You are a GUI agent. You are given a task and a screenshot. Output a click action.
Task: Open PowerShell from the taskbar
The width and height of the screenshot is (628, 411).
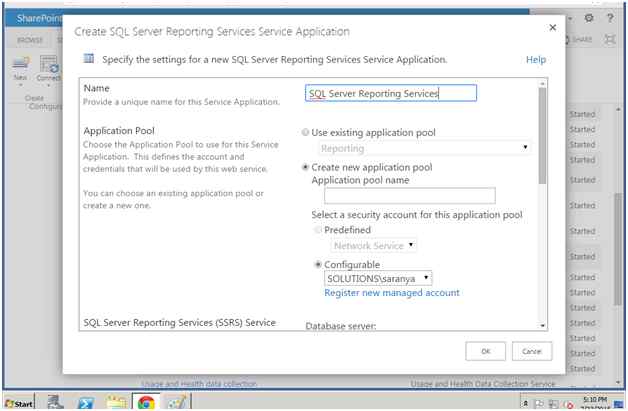(86, 402)
